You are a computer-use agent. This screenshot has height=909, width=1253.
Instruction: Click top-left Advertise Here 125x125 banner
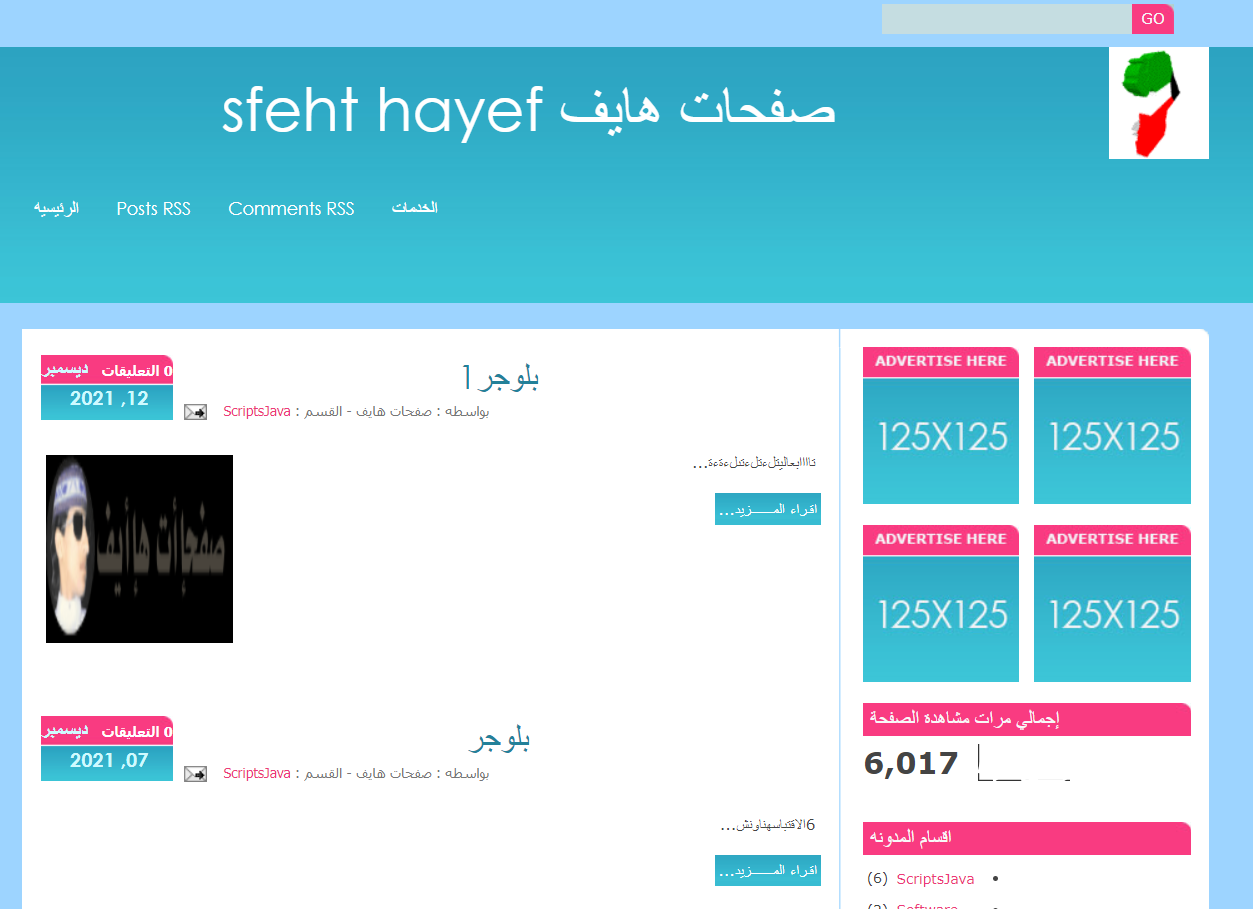(x=941, y=425)
